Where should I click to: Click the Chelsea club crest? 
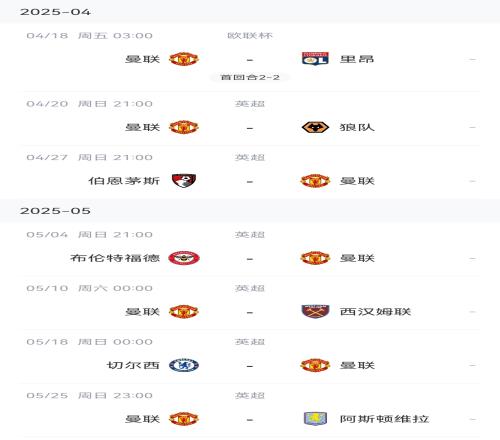pyautogui.click(x=184, y=365)
